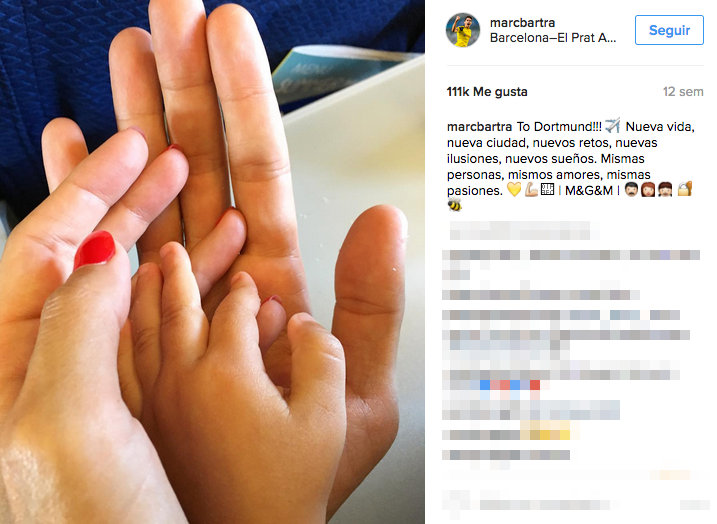Image resolution: width=717 pixels, height=524 pixels.
Task: Click the first blurred comment line
Action: click(x=524, y=230)
